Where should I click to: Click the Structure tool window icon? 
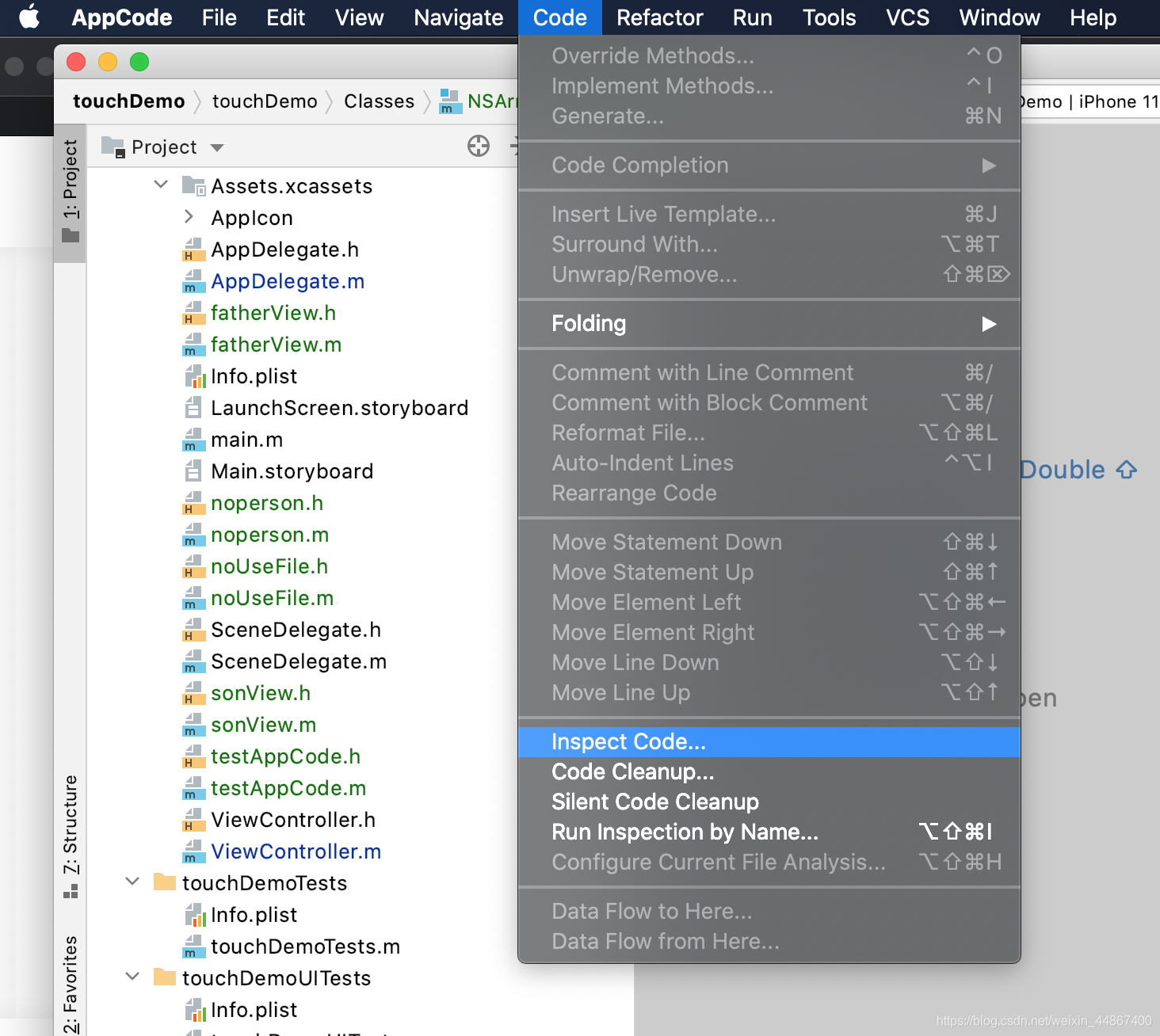71,892
